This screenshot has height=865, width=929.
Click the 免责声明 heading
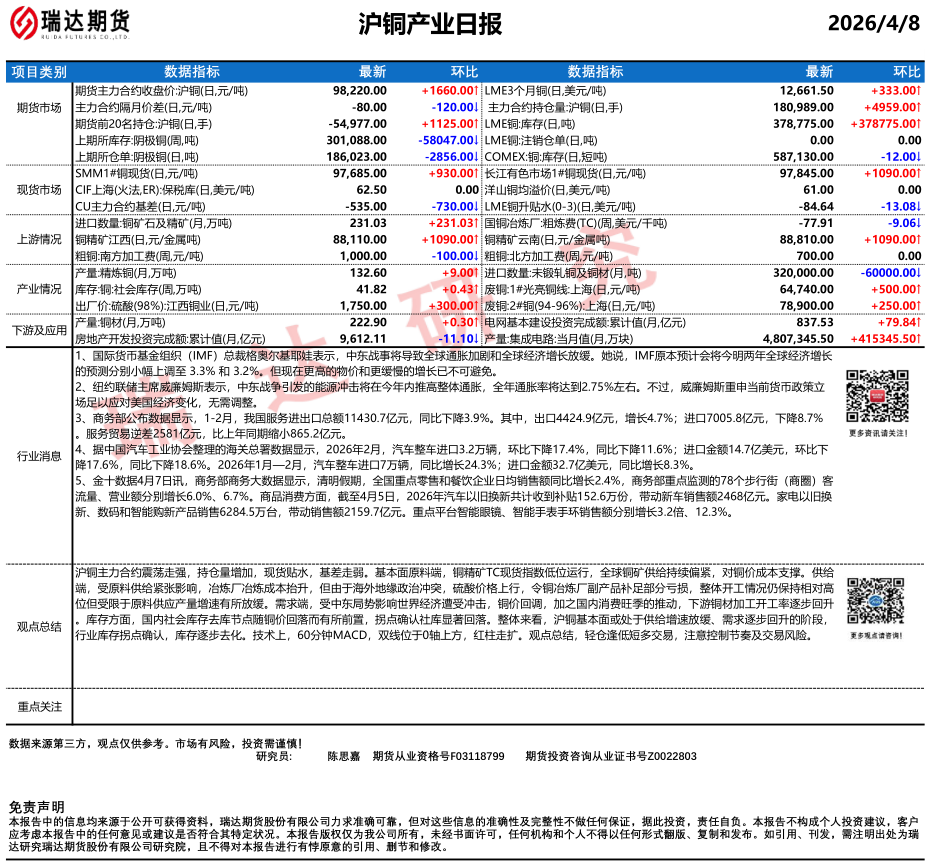[x=36, y=807]
